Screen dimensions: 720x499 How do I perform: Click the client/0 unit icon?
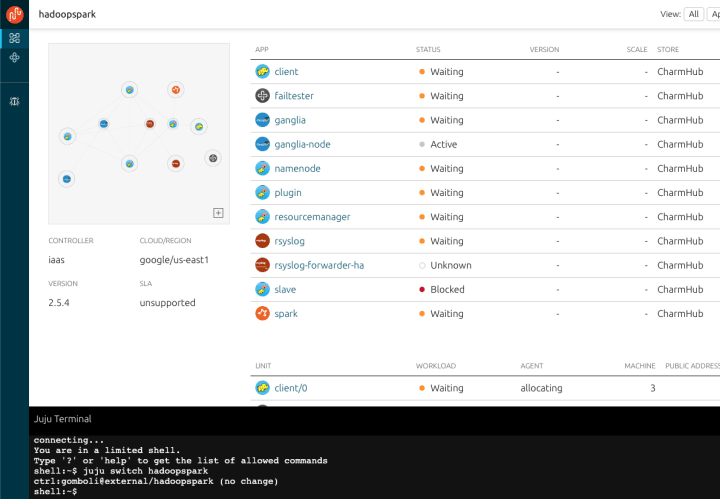pos(262,388)
